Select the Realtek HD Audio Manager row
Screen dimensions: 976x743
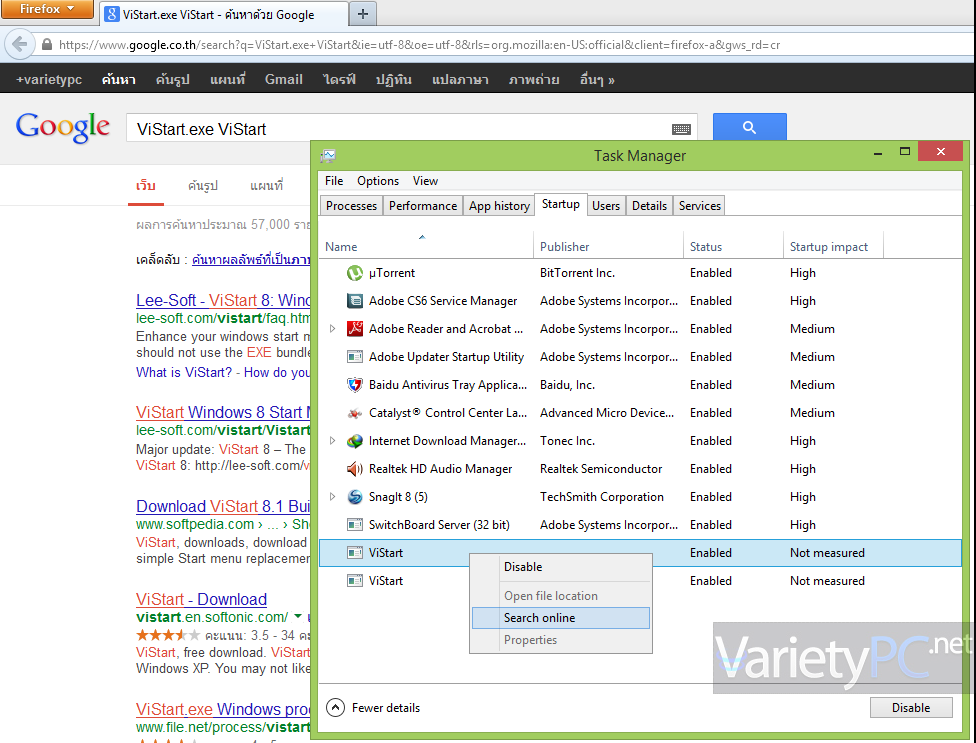[640, 469]
